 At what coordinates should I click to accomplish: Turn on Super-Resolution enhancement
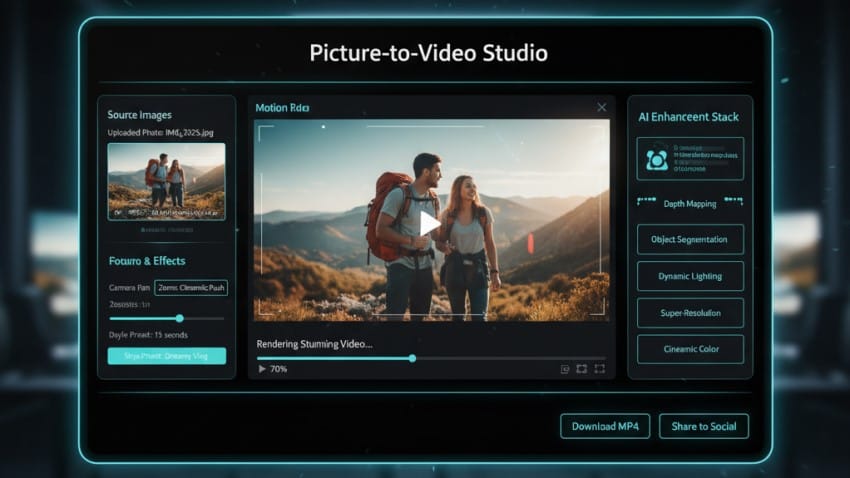(x=690, y=313)
